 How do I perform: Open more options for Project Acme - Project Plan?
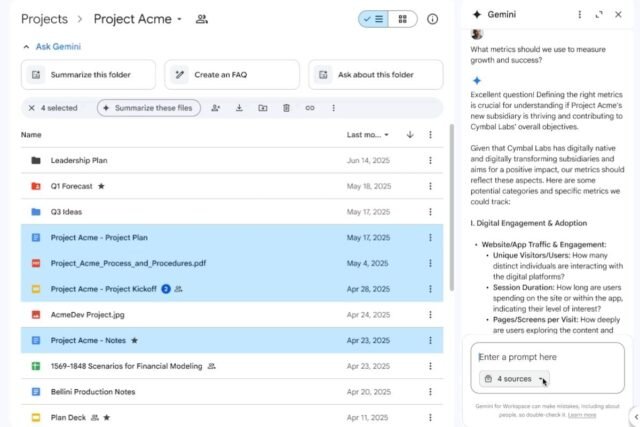click(430, 238)
